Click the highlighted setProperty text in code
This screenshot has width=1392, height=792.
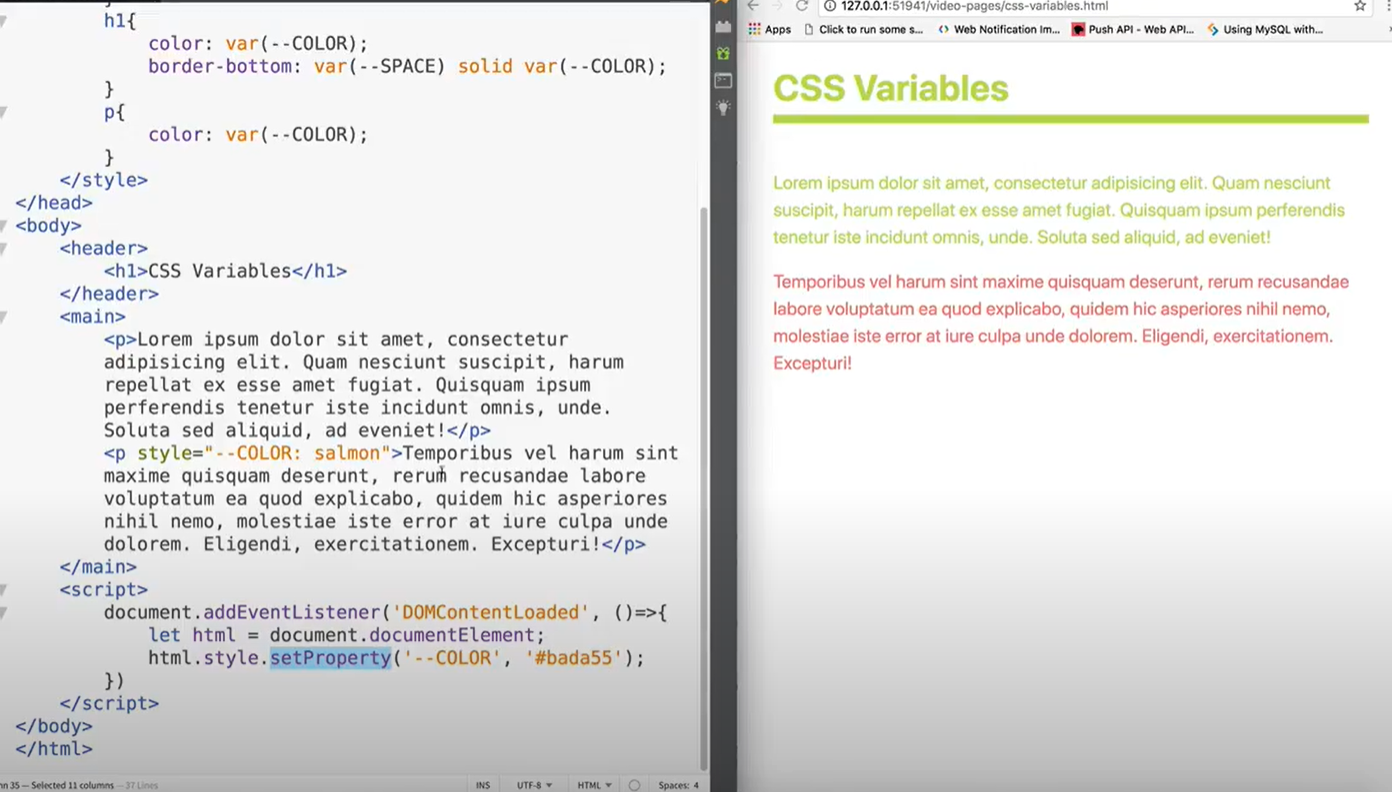point(330,658)
